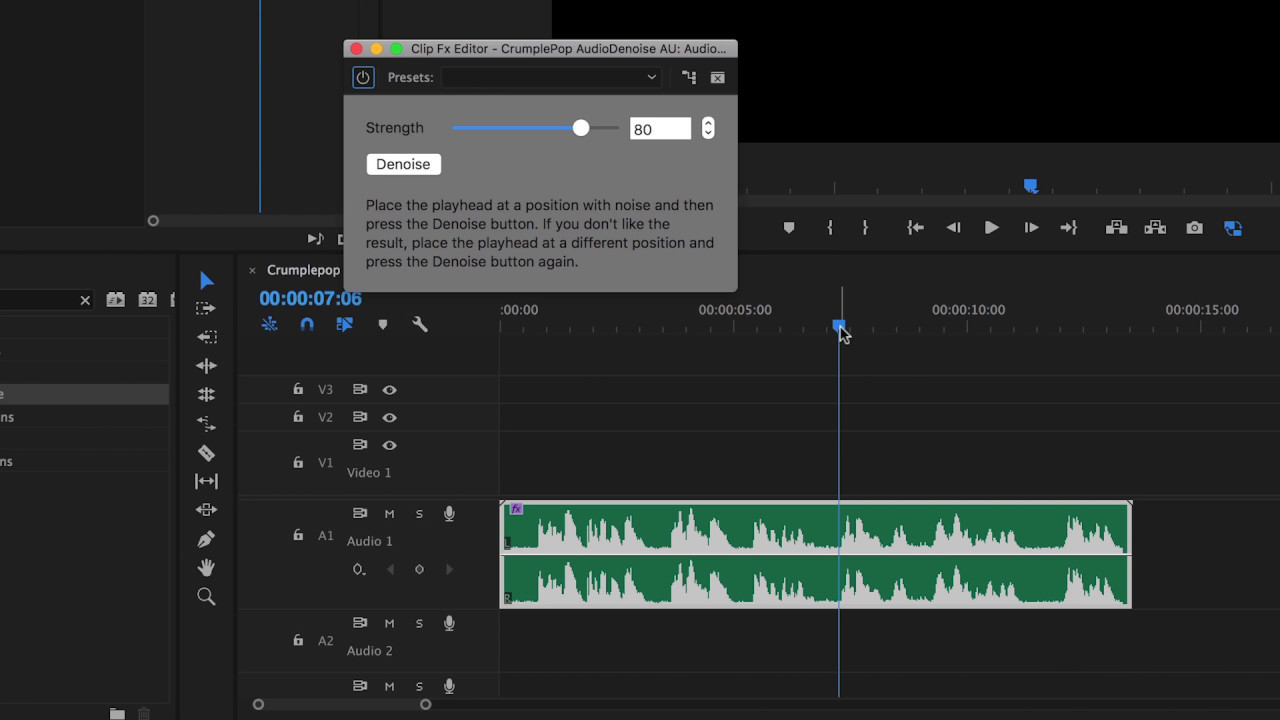The image size is (1280, 720).
Task: Select the Selection arrow tool
Action: point(206,280)
